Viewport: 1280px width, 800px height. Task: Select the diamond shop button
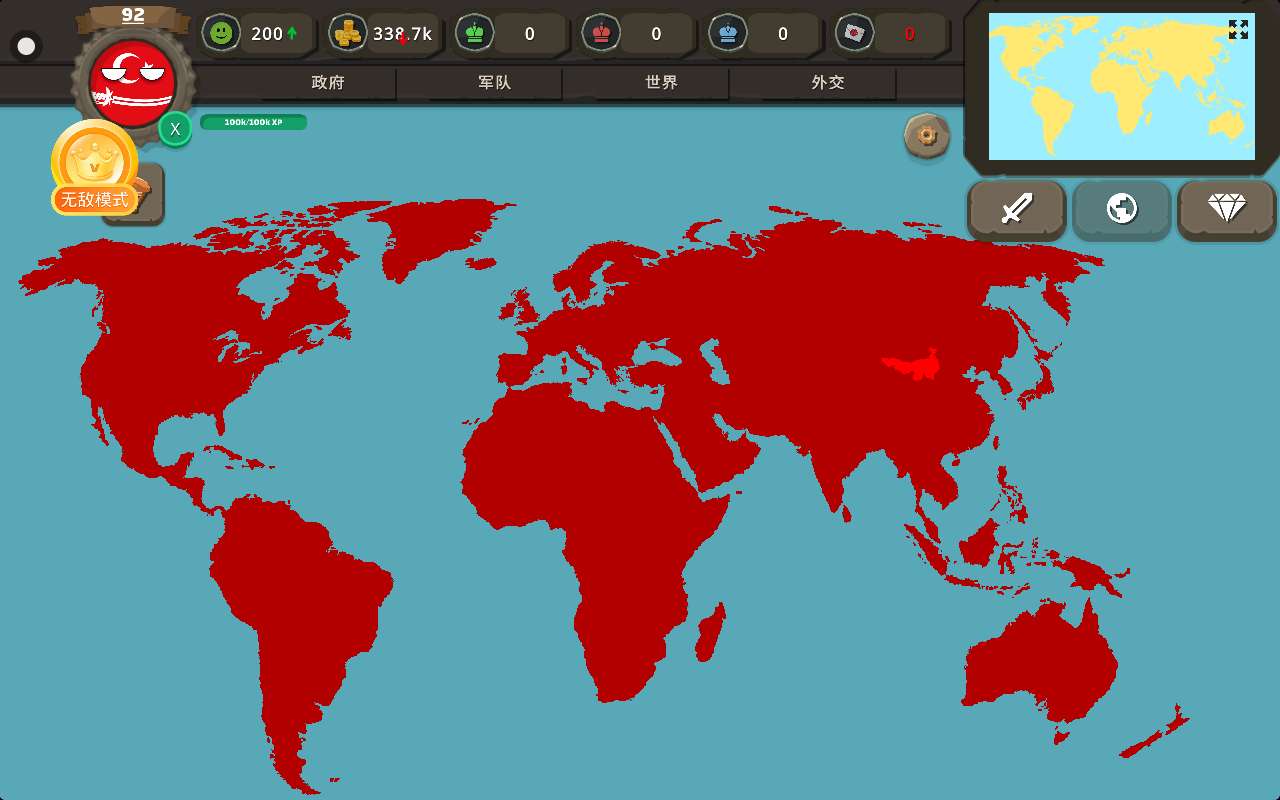tap(1226, 209)
